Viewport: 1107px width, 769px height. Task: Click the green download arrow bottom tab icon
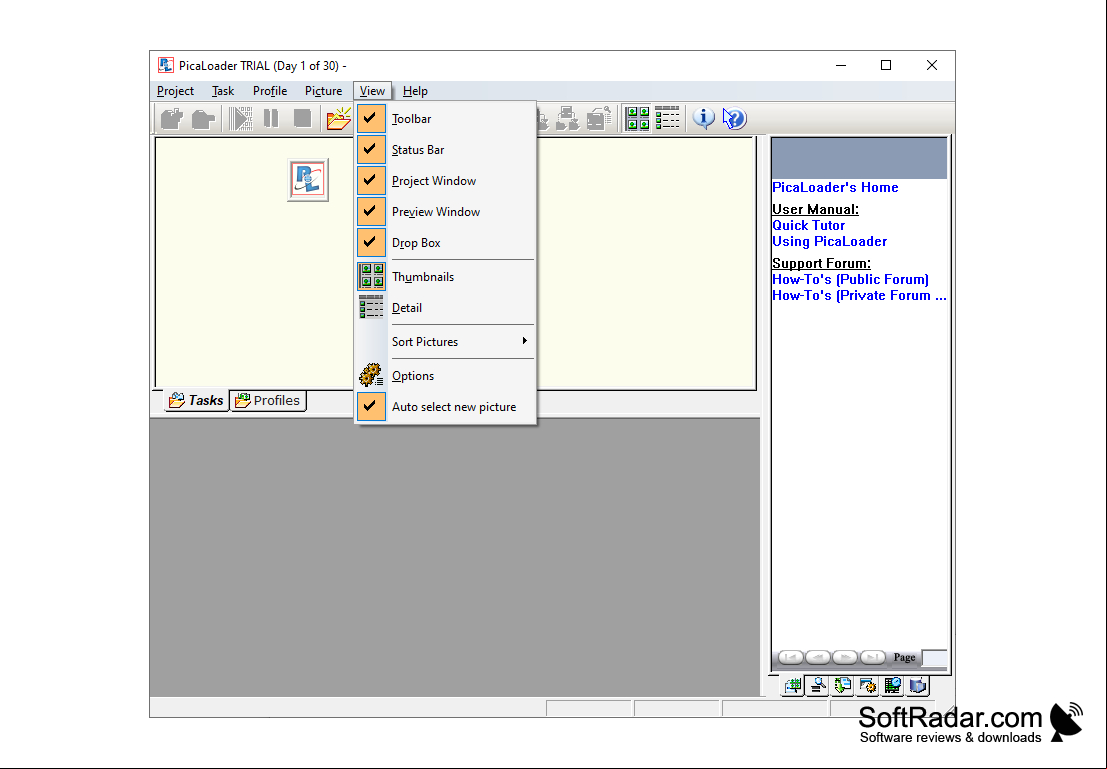point(842,685)
